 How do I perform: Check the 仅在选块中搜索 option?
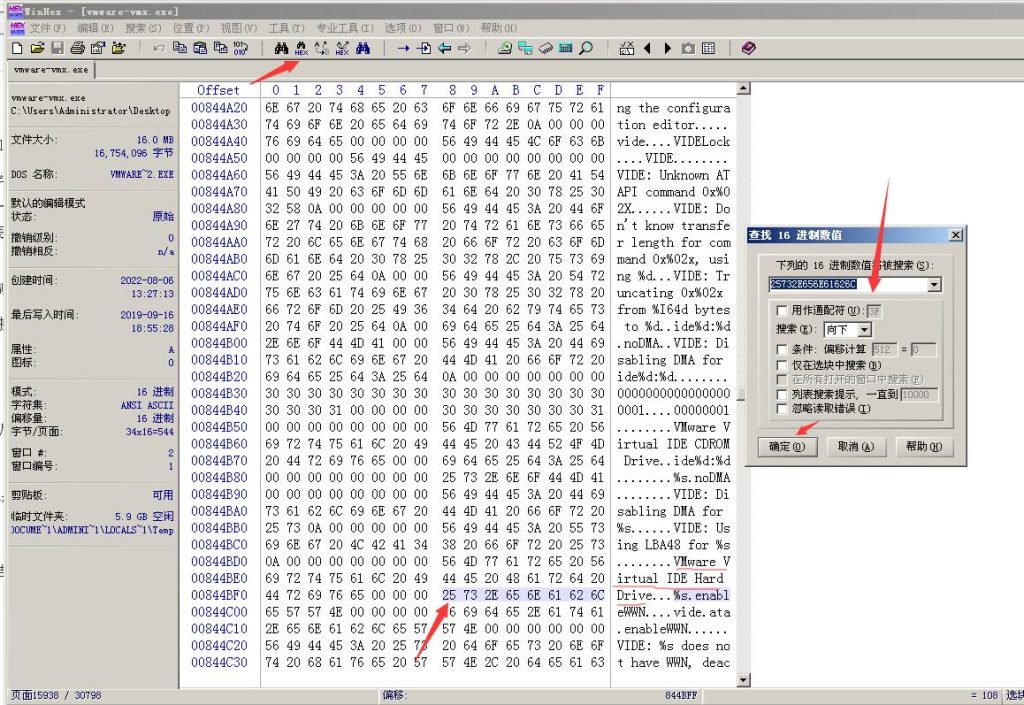click(x=782, y=365)
